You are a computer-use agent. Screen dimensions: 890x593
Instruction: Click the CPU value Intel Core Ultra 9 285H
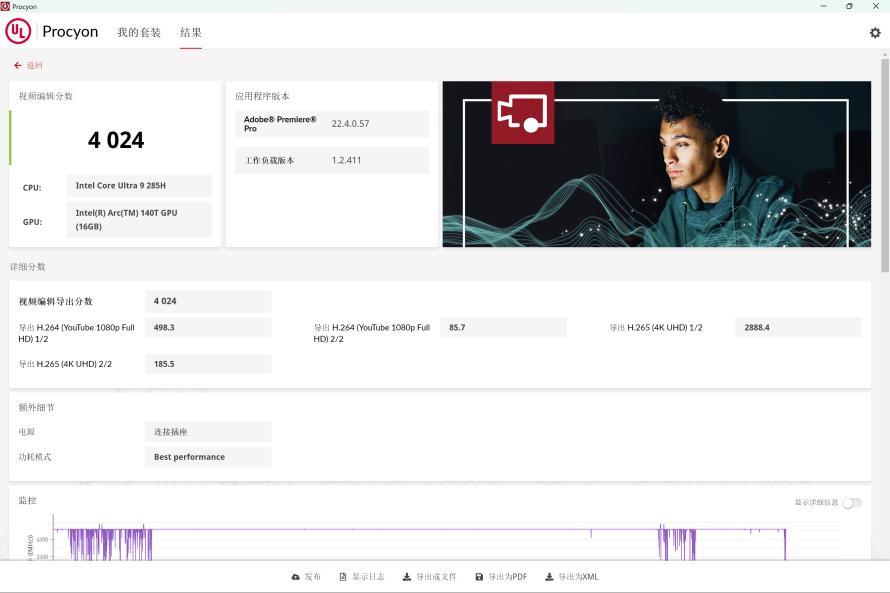tap(139, 186)
